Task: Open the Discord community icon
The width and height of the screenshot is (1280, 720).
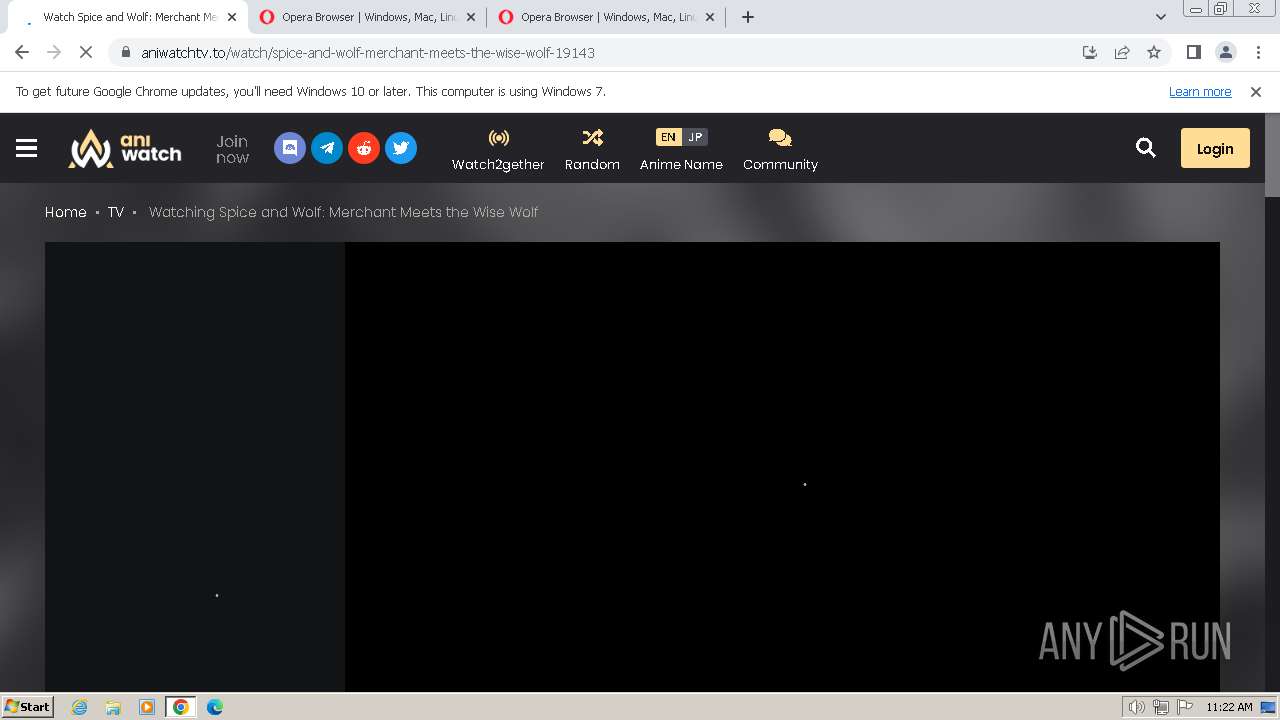Action: click(290, 148)
